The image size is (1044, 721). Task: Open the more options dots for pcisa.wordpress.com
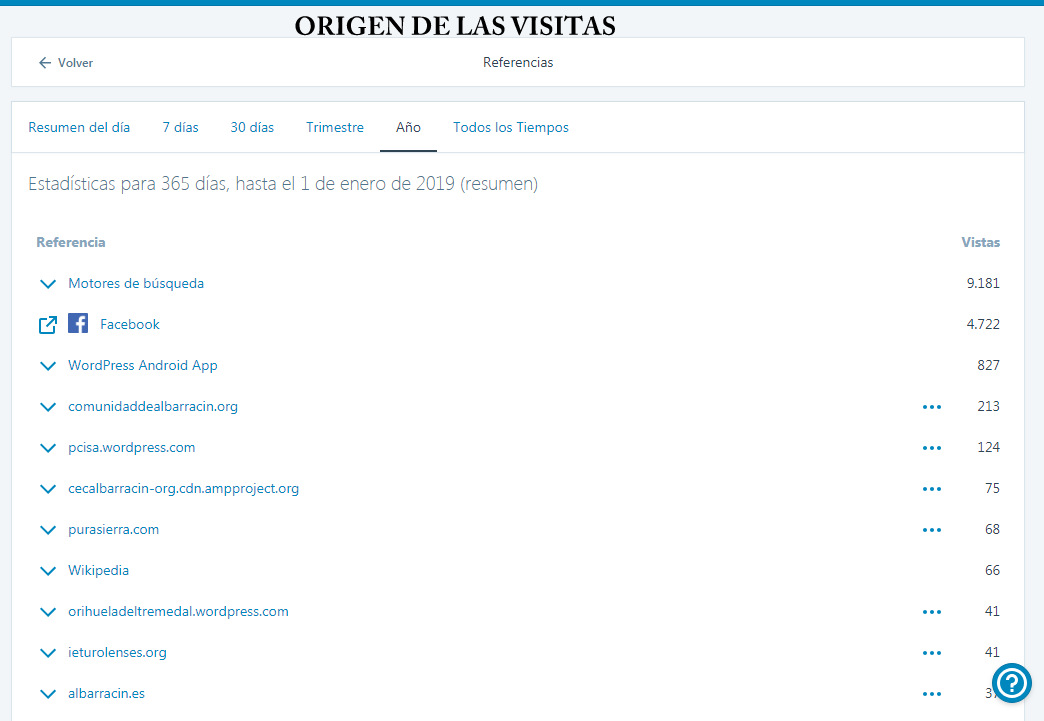931,448
